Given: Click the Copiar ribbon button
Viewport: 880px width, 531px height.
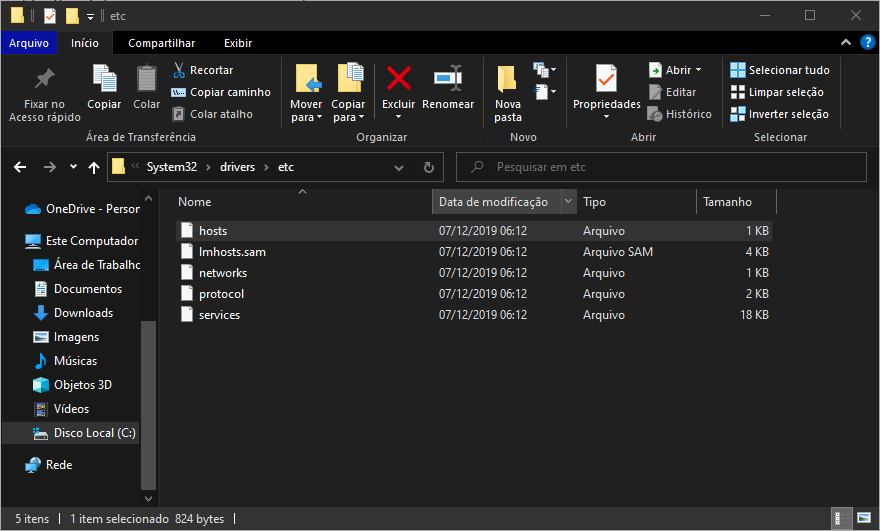Looking at the screenshot, I should (x=104, y=87).
